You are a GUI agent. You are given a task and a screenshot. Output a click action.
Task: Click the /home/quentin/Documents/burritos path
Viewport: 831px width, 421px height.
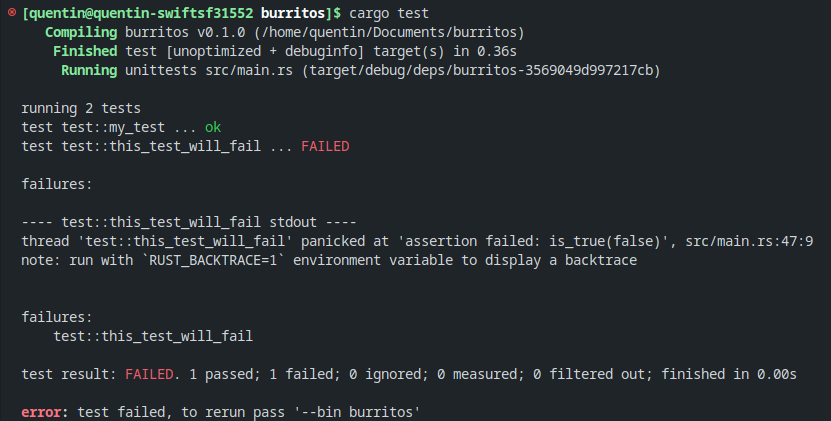388,32
